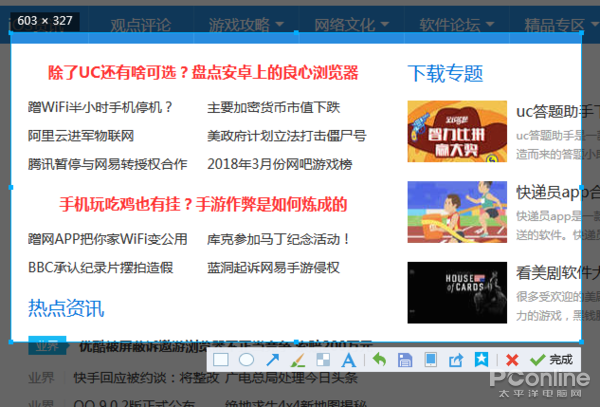Select the text annotation tool

(348, 360)
